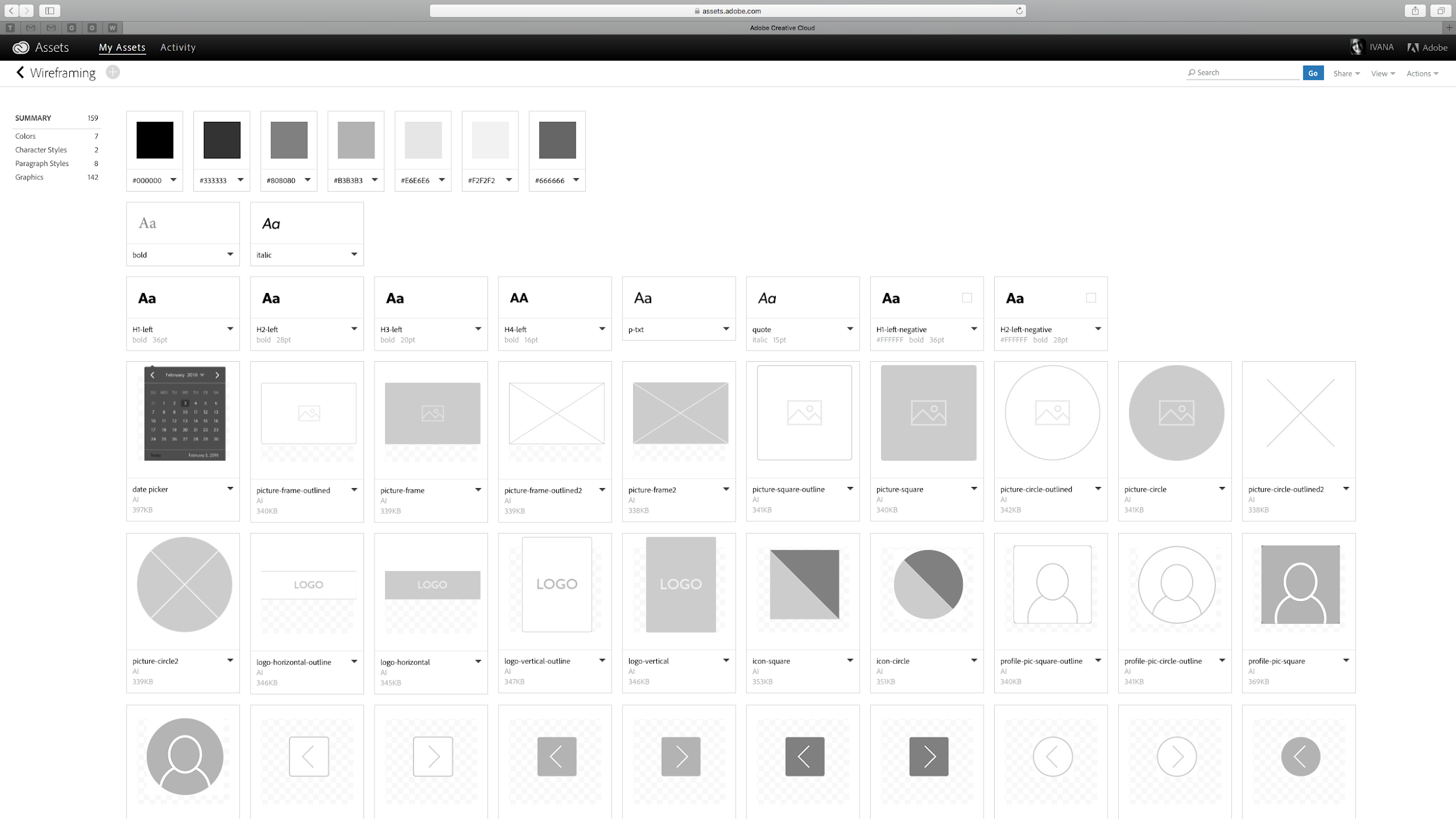Click the picture-frame icon asset
Screen dimensions: 1456x819
pyautogui.click(x=432, y=413)
